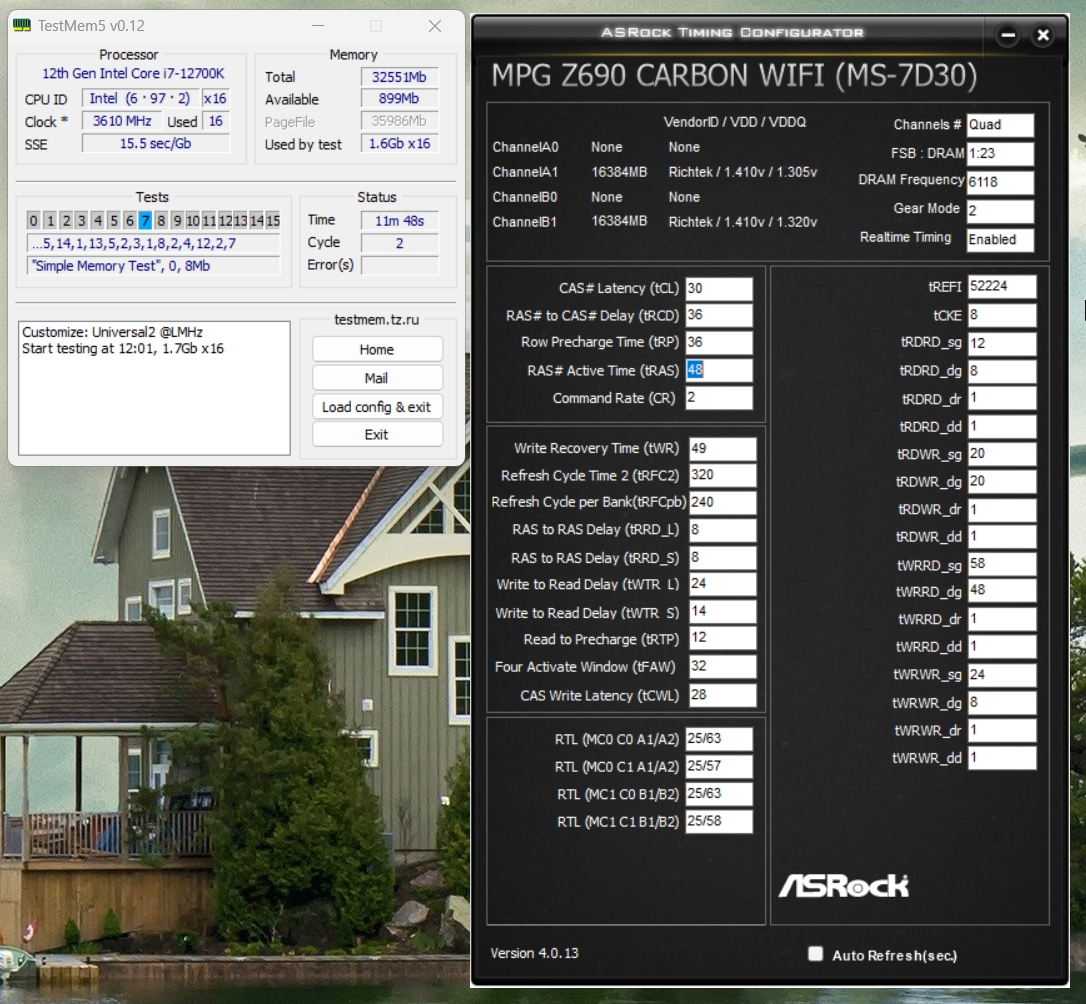Click the Mail button in TestMem5
Viewport: 1086px width, 1004px height.
[x=377, y=378]
